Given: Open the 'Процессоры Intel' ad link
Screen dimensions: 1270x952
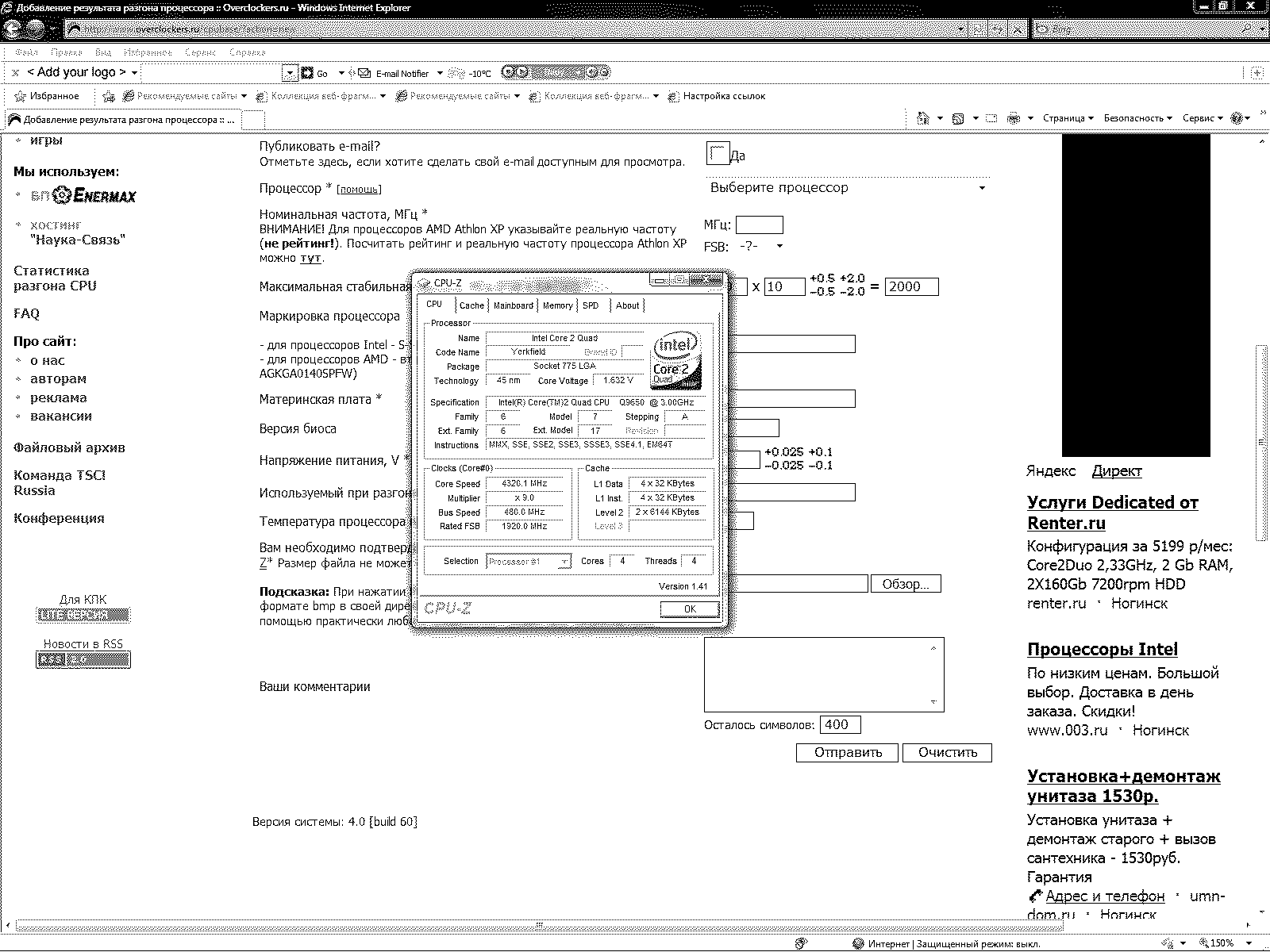Looking at the screenshot, I should coord(1102,650).
